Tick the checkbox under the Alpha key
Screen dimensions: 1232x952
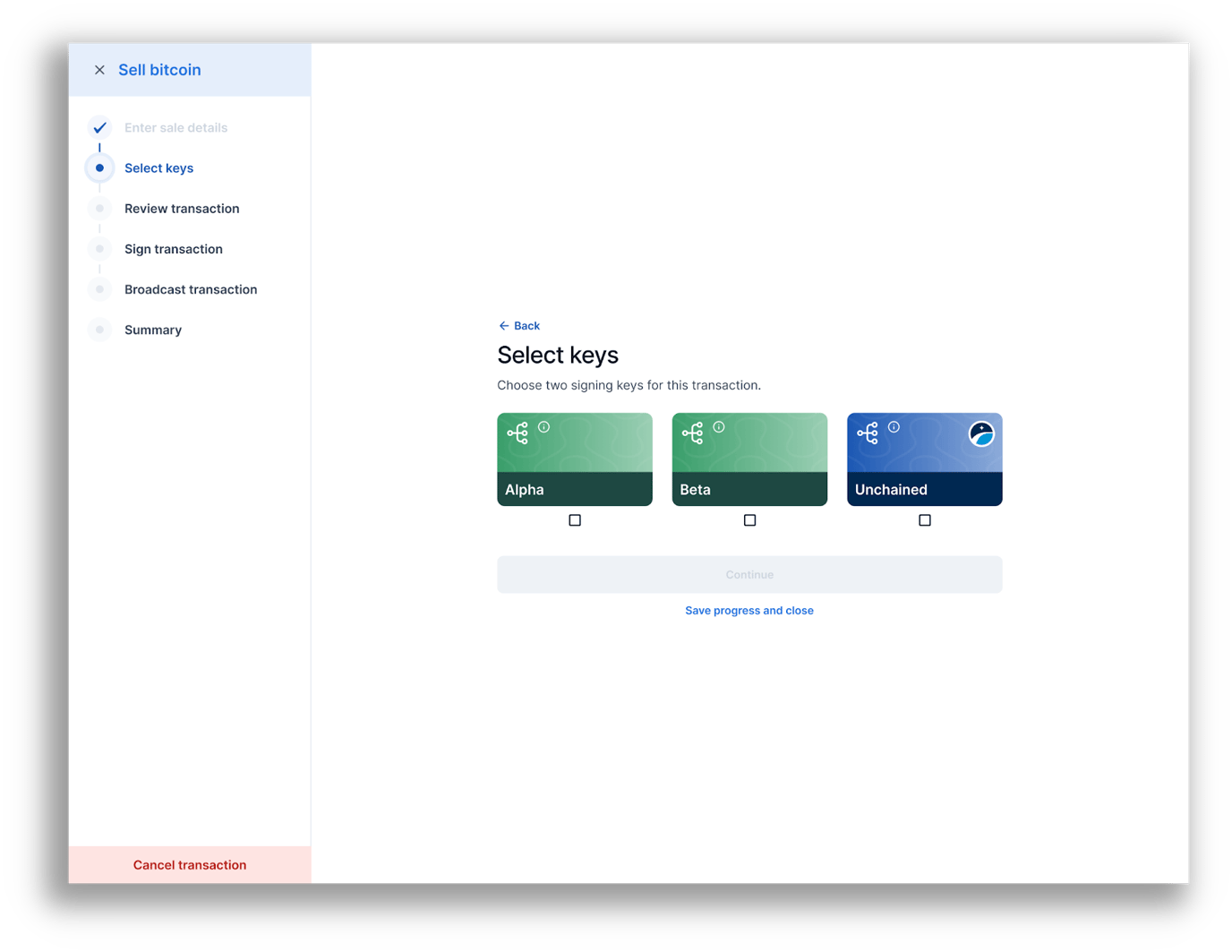click(575, 520)
